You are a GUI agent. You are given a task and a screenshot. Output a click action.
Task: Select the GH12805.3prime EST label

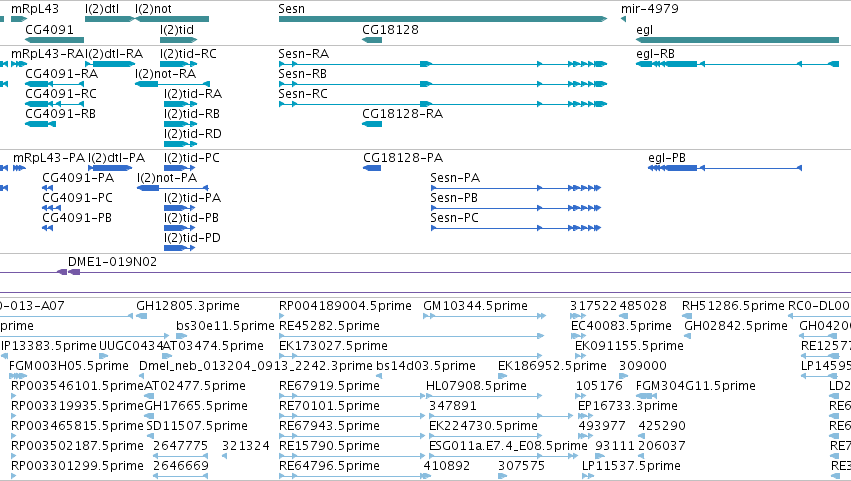(x=188, y=306)
